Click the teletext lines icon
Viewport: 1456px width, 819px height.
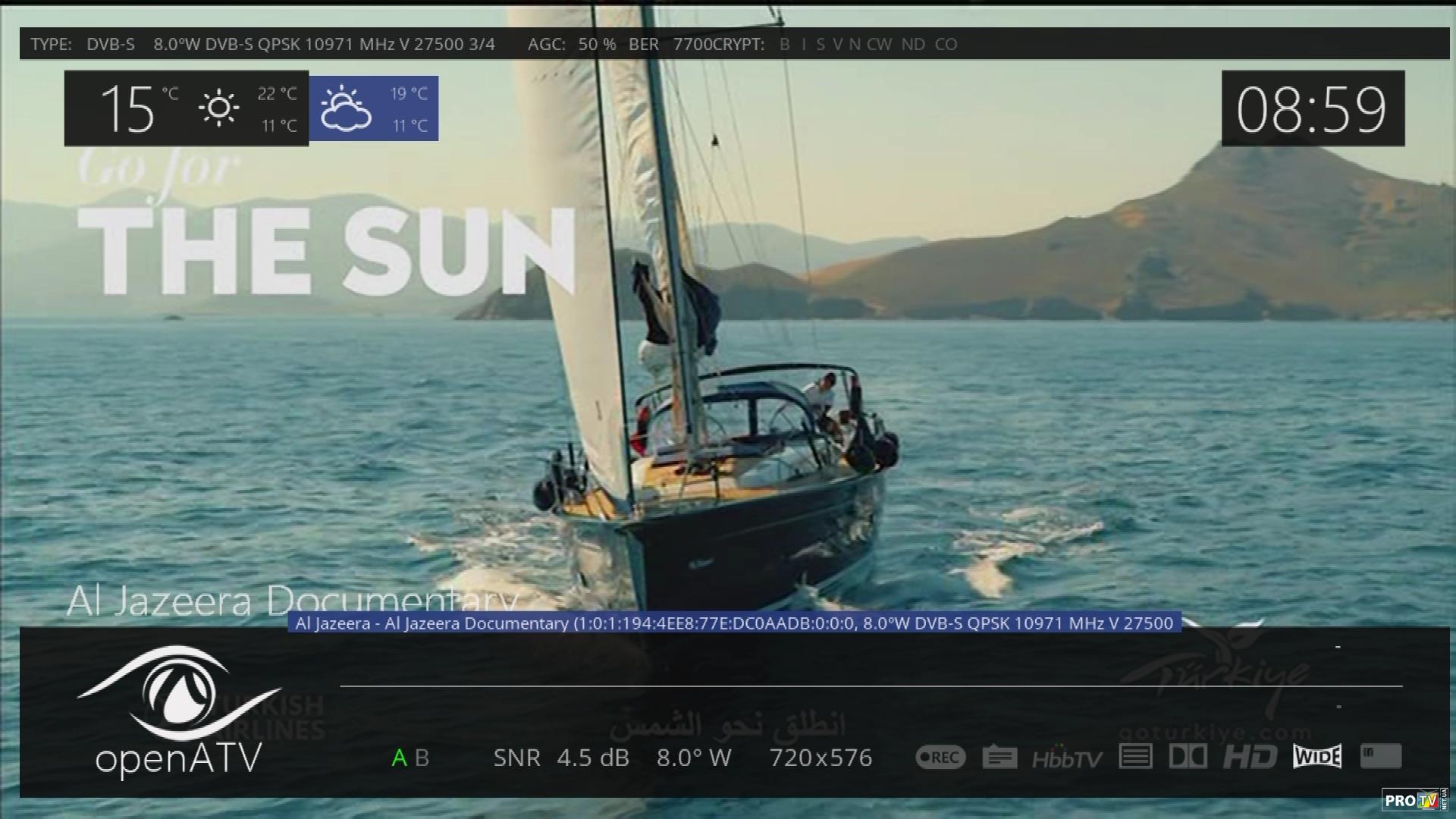tap(1135, 756)
